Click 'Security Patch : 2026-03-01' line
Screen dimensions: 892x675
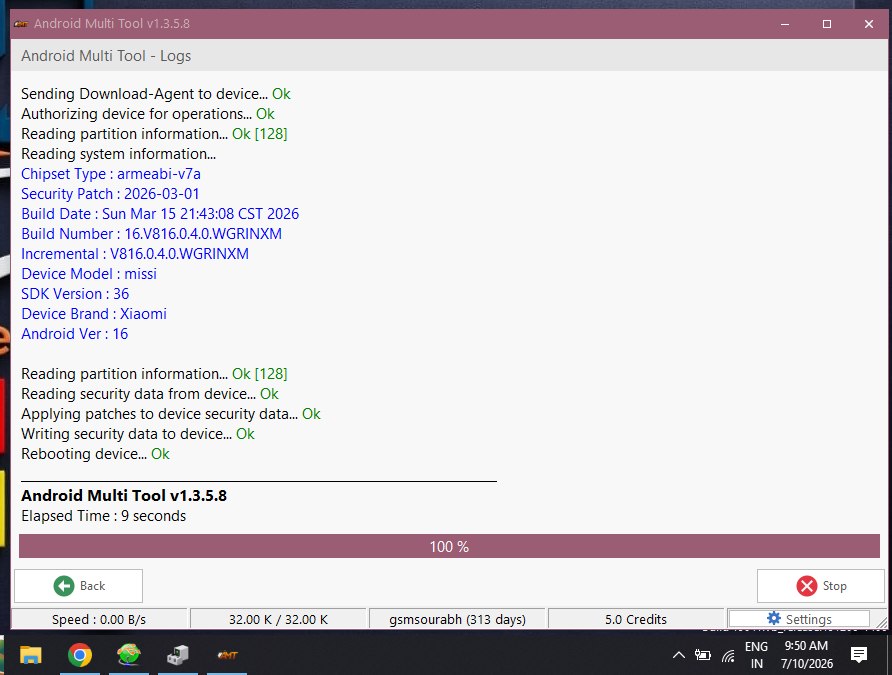pyautogui.click(x=110, y=194)
